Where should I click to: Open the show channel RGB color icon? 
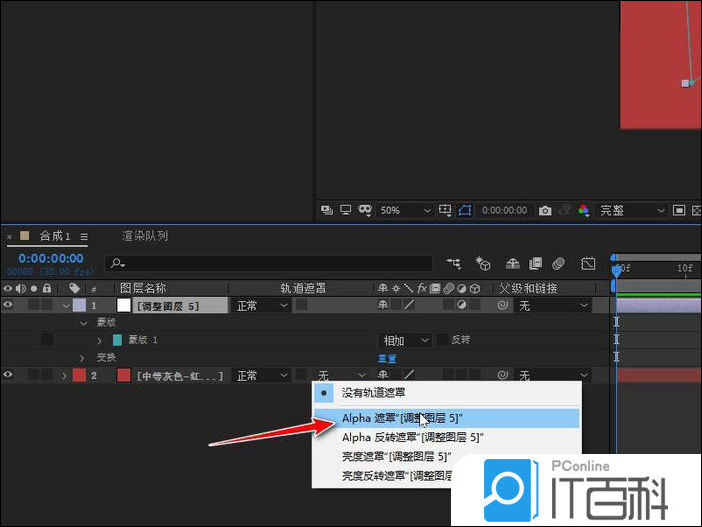(583, 210)
